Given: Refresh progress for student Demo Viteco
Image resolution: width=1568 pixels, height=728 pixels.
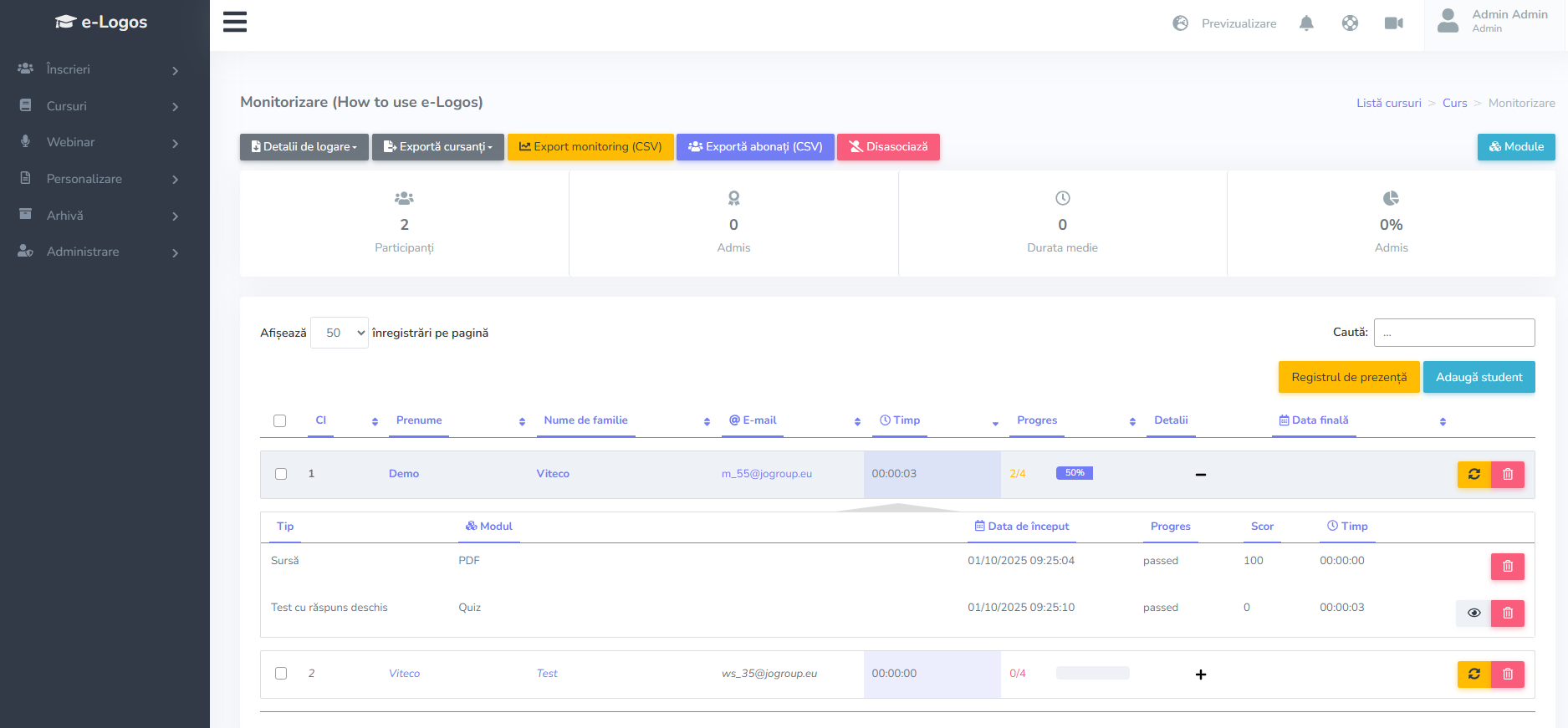Looking at the screenshot, I should pyautogui.click(x=1474, y=475).
